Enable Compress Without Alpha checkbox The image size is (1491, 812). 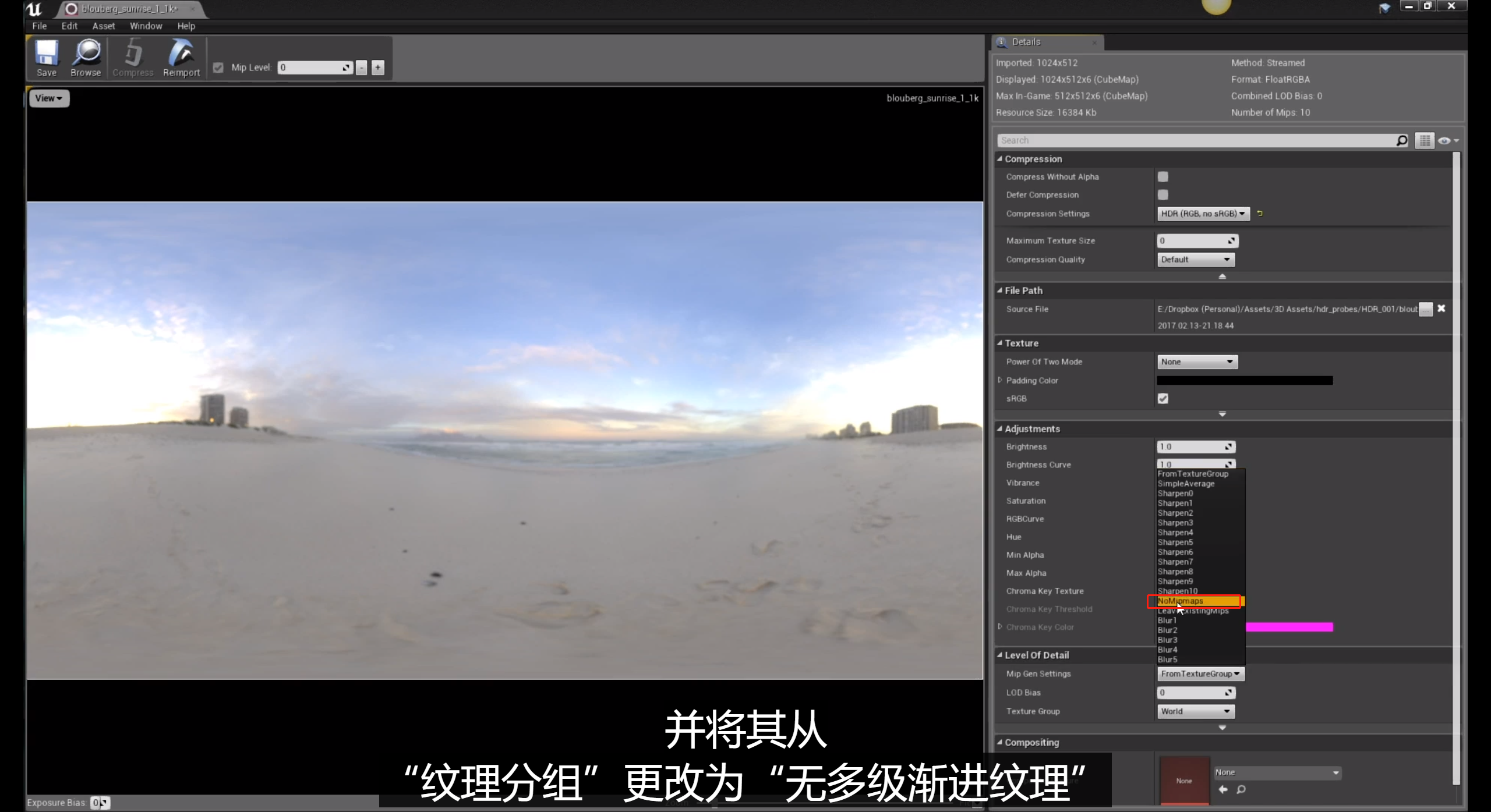pyautogui.click(x=1163, y=177)
